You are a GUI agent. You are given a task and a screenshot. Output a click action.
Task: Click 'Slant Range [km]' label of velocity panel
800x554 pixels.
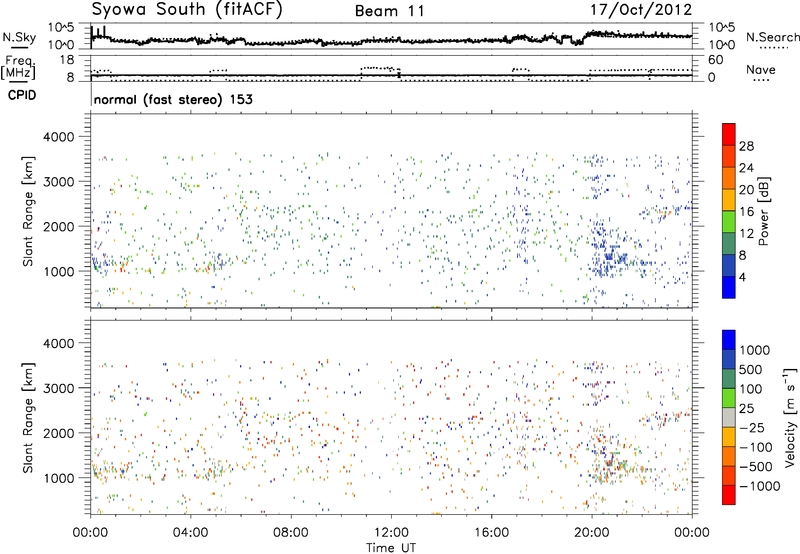tap(28, 417)
